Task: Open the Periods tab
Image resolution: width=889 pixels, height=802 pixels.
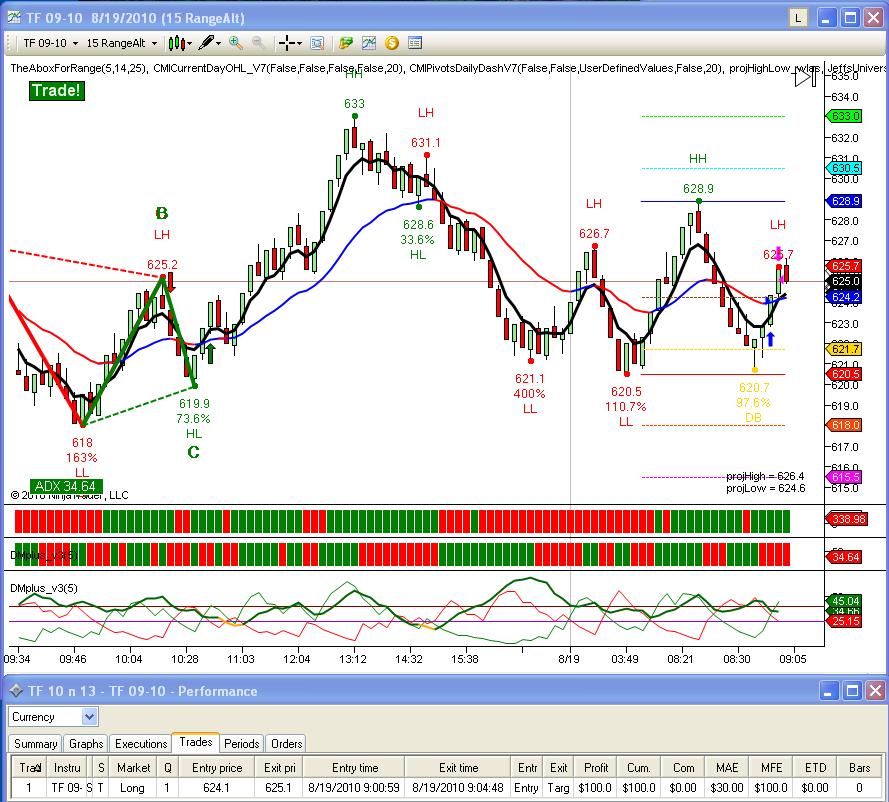Action: pos(242,744)
